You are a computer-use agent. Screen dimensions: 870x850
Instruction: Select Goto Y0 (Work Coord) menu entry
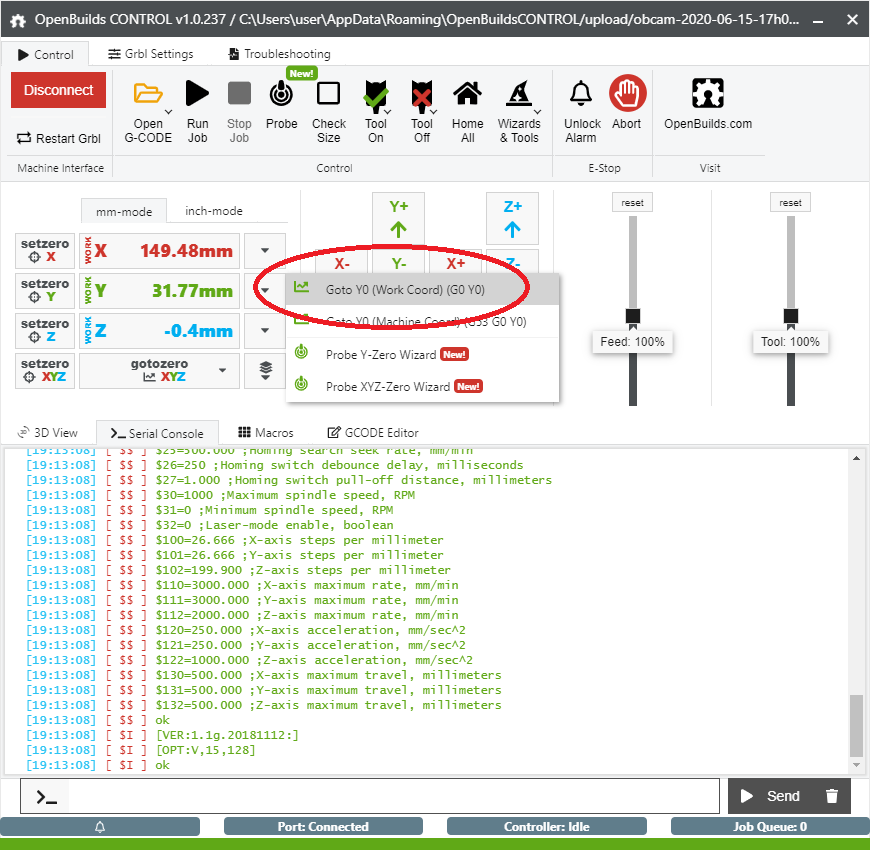point(422,289)
